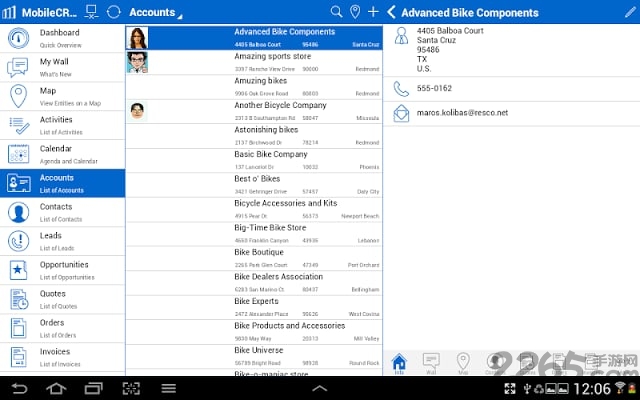This screenshot has width=640, height=400.
Task: Click phone number 555-0162
Action: tap(434, 88)
